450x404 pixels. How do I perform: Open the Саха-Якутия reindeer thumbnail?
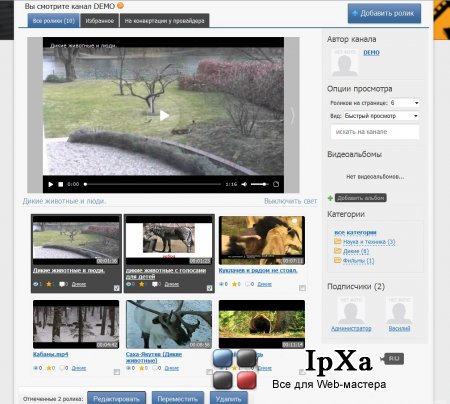click(169, 324)
